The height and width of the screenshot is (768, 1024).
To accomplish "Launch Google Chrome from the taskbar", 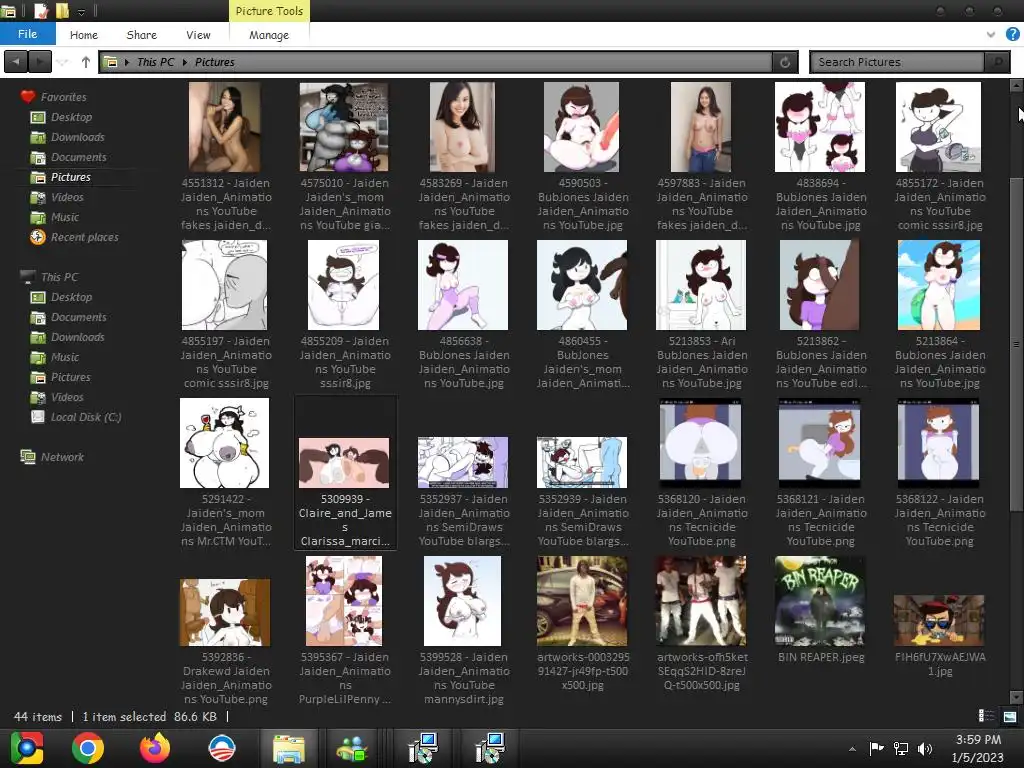I will pyautogui.click(x=88, y=748).
